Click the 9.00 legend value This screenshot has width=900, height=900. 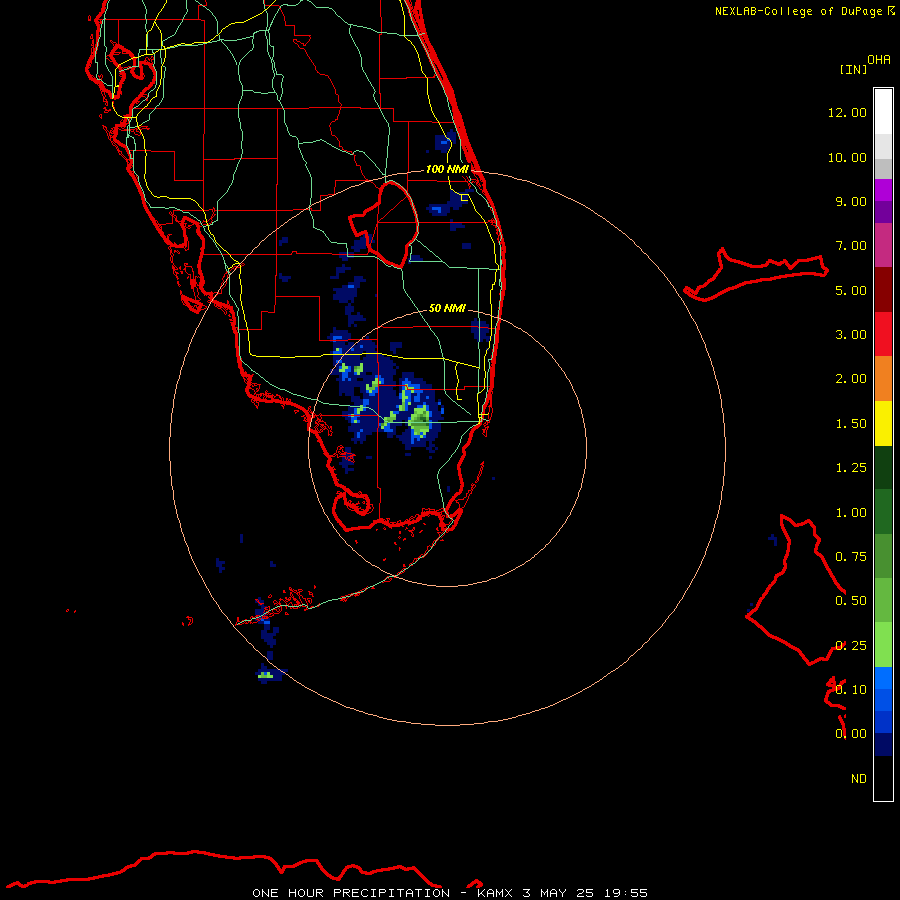click(851, 201)
